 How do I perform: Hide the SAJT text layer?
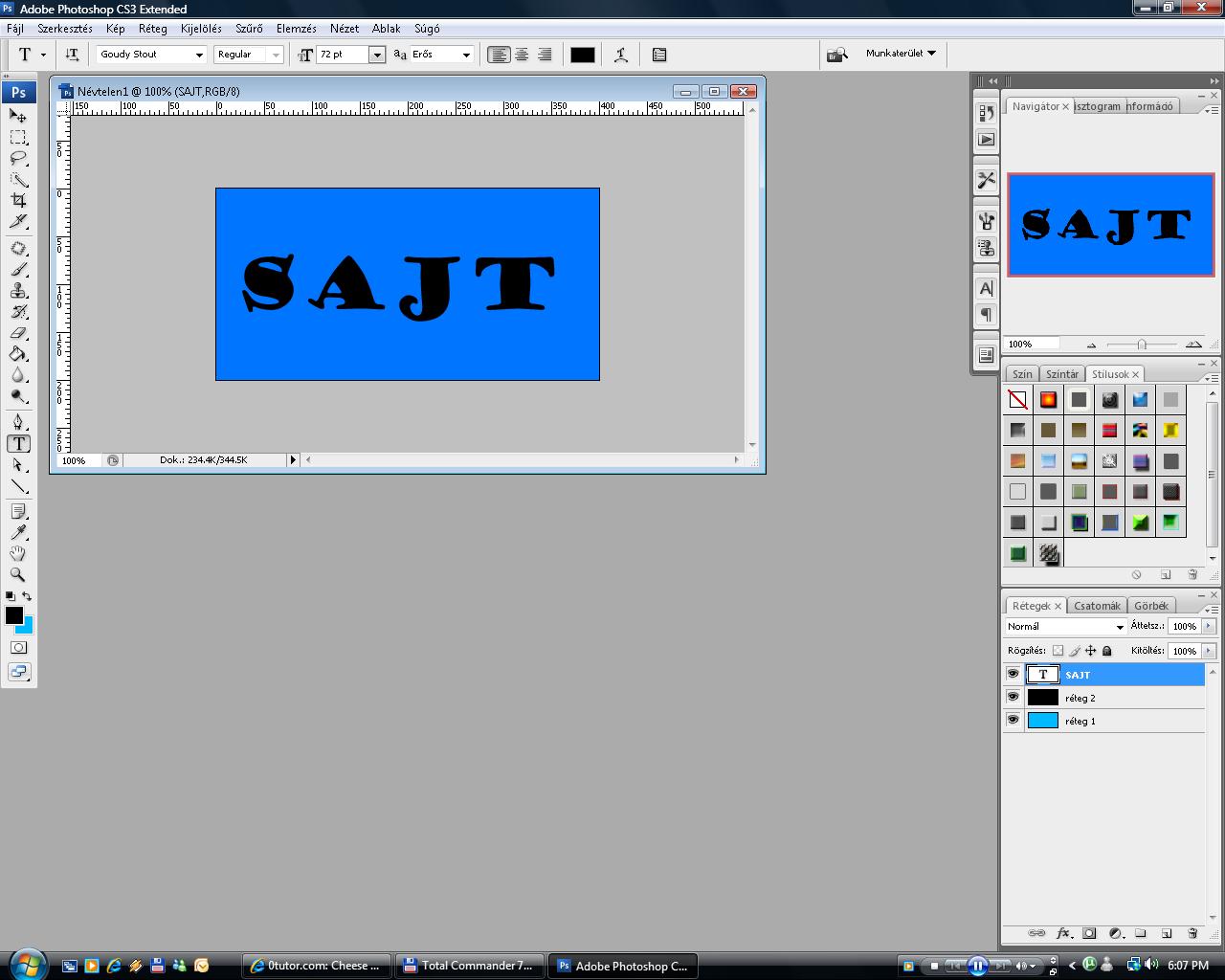click(x=1013, y=674)
